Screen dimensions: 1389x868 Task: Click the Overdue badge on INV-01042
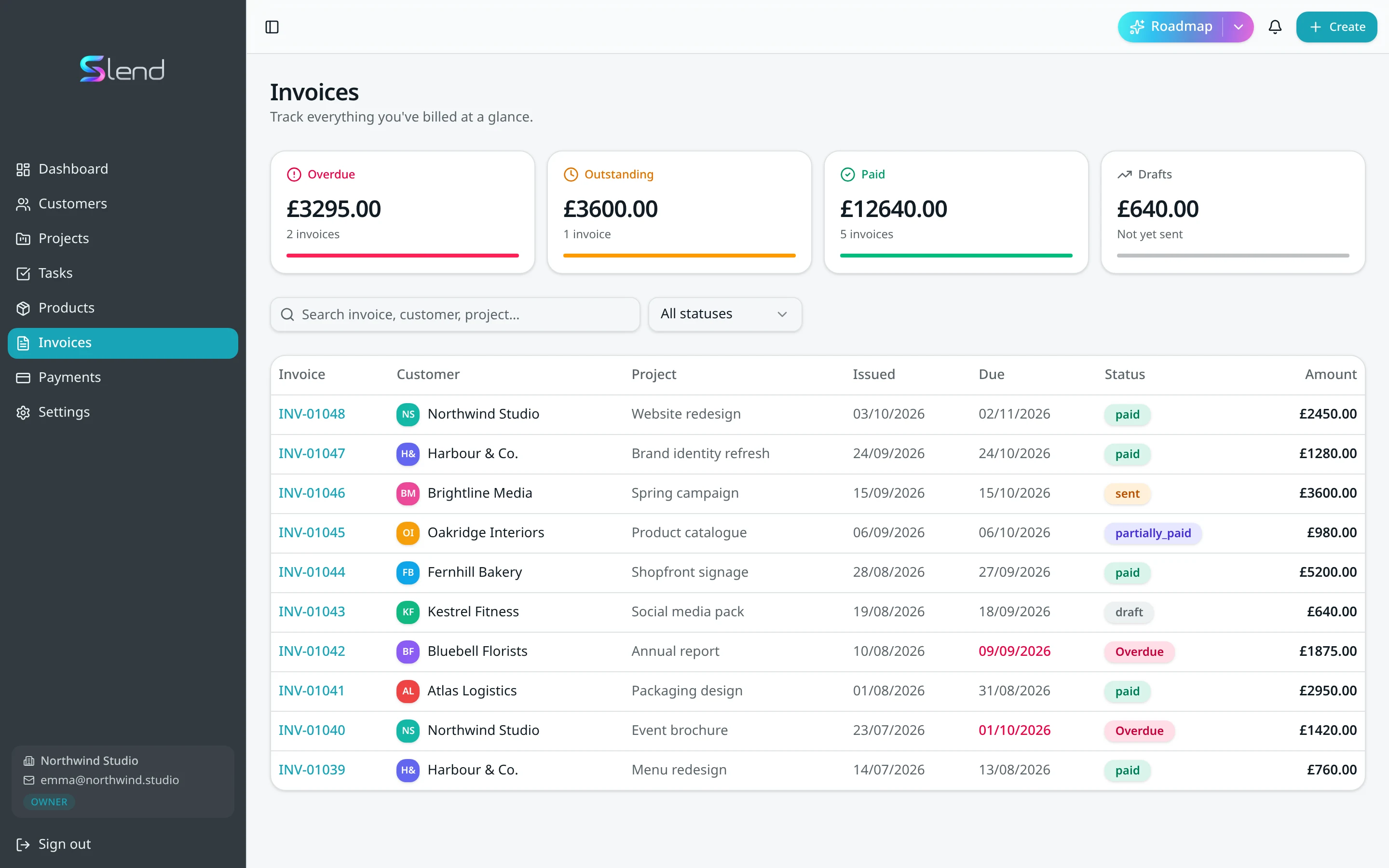click(x=1139, y=652)
